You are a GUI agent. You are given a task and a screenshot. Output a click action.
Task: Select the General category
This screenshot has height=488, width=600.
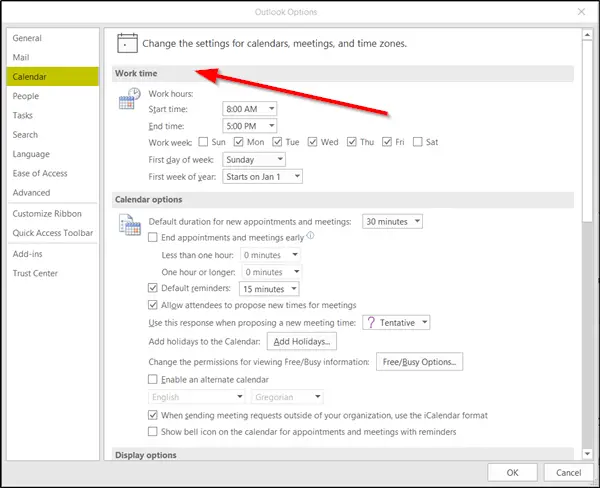(52, 38)
